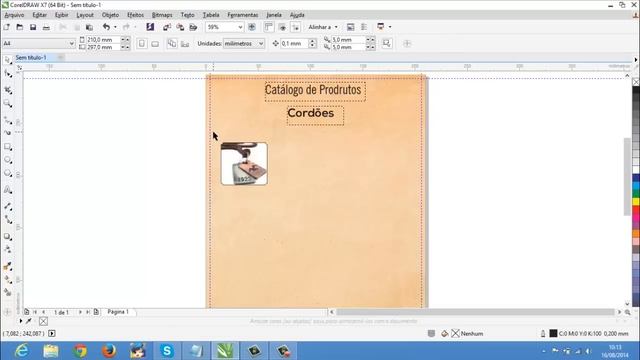Save the current document
This screenshot has width=640, height=360.
(x=33, y=27)
